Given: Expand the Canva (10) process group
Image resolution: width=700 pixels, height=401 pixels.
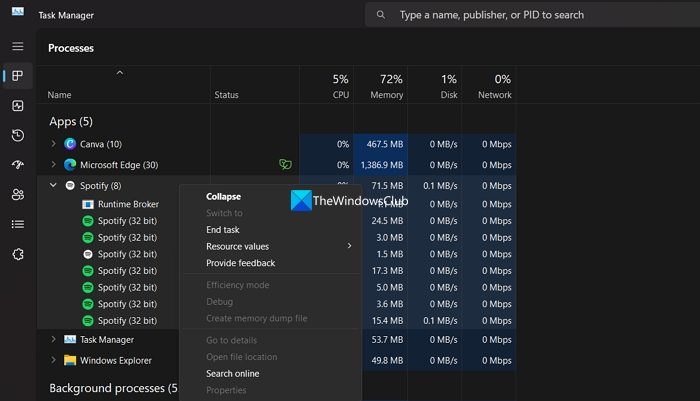Looking at the screenshot, I should pyautogui.click(x=54, y=143).
